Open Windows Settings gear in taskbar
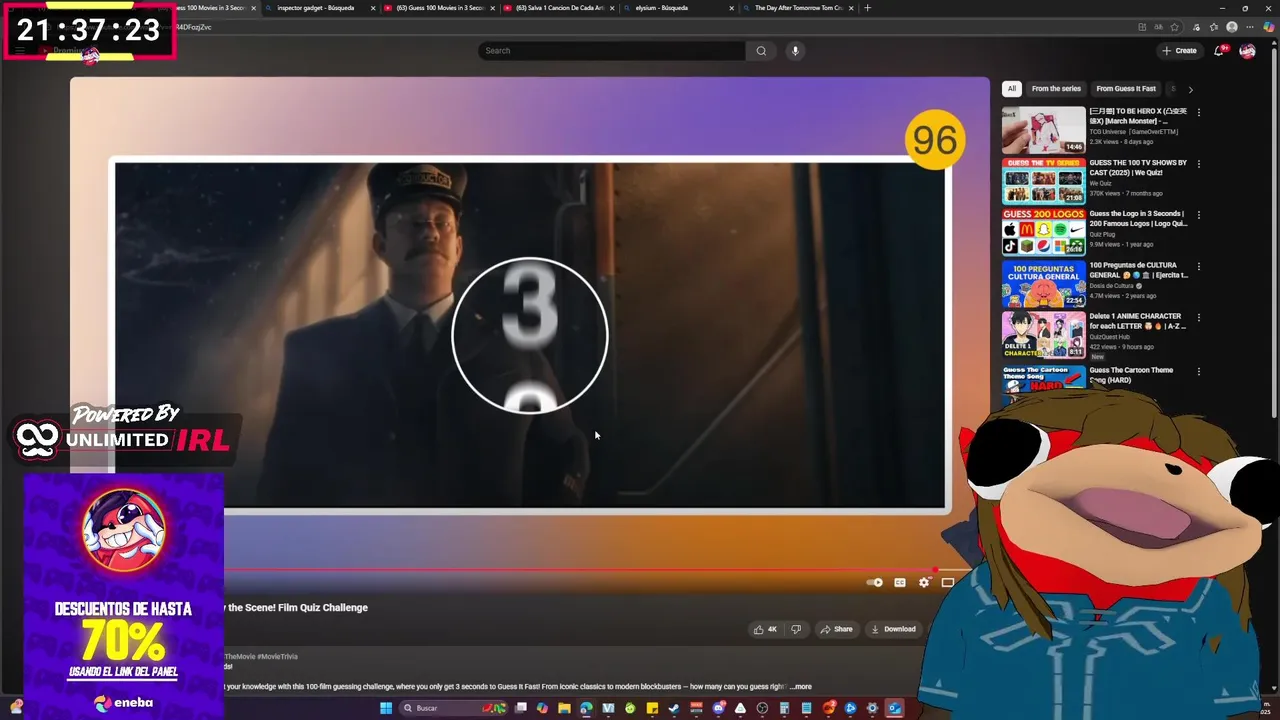This screenshot has height=720, width=1280. click(x=872, y=708)
